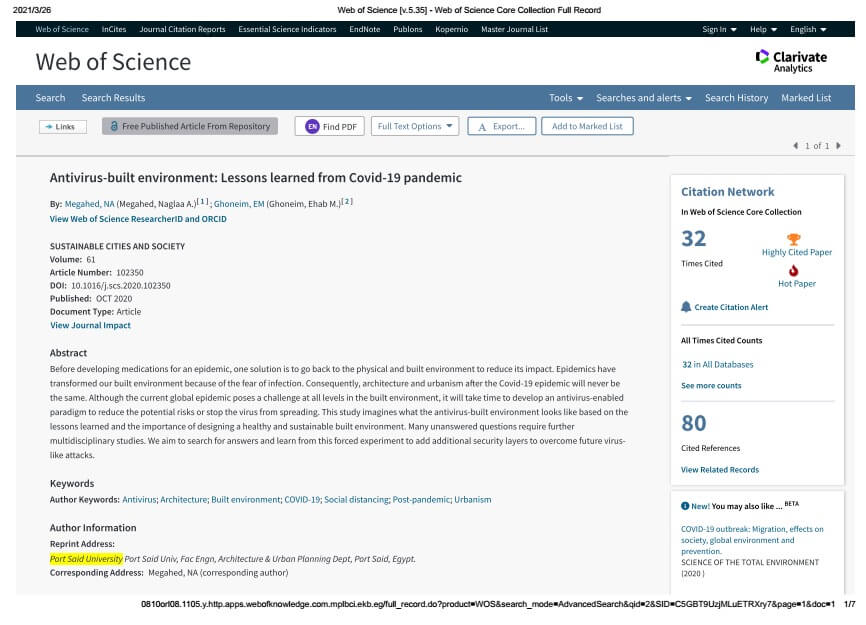Image resolution: width=866 pixels, height=625 pixels.
Task: Open the Help dropdown menu
Action: point(763,29)
